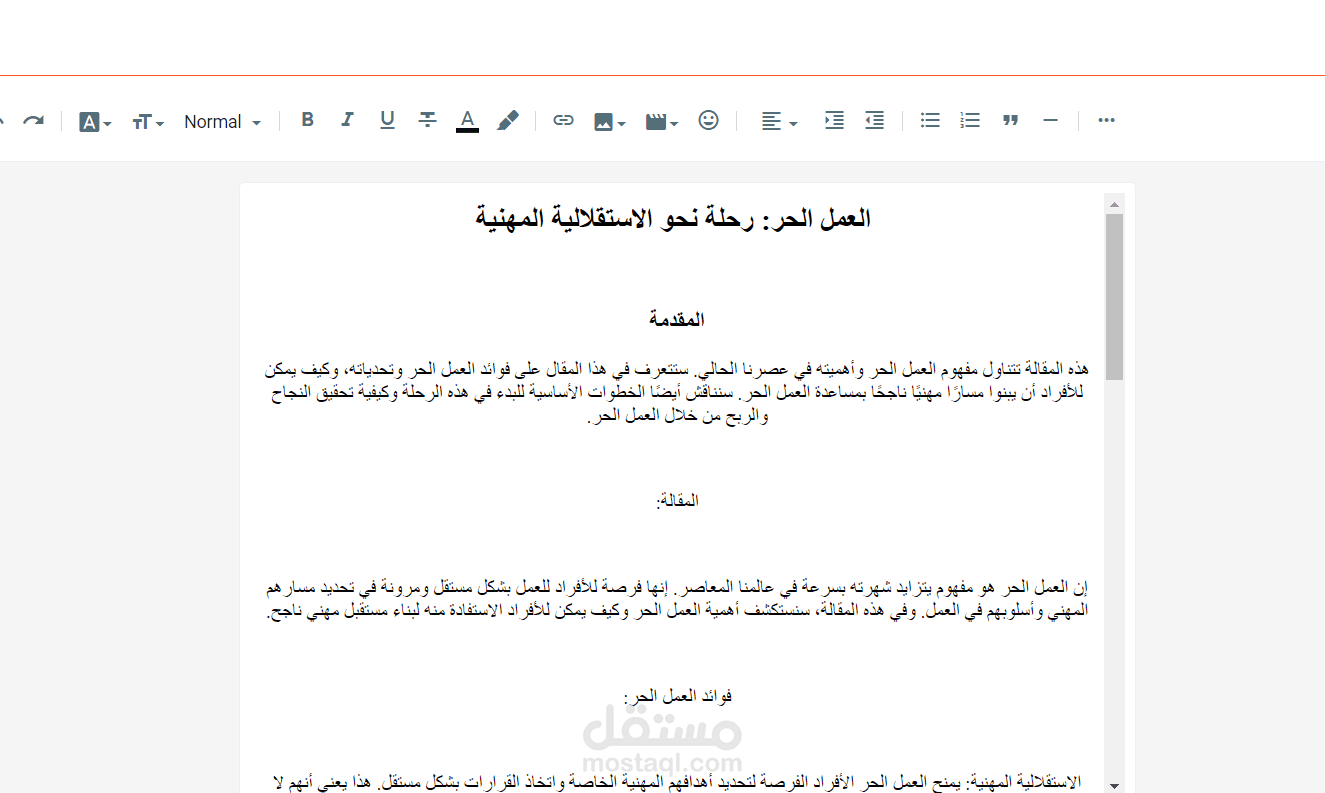Click the redo arrow icon

pos(34,121)
